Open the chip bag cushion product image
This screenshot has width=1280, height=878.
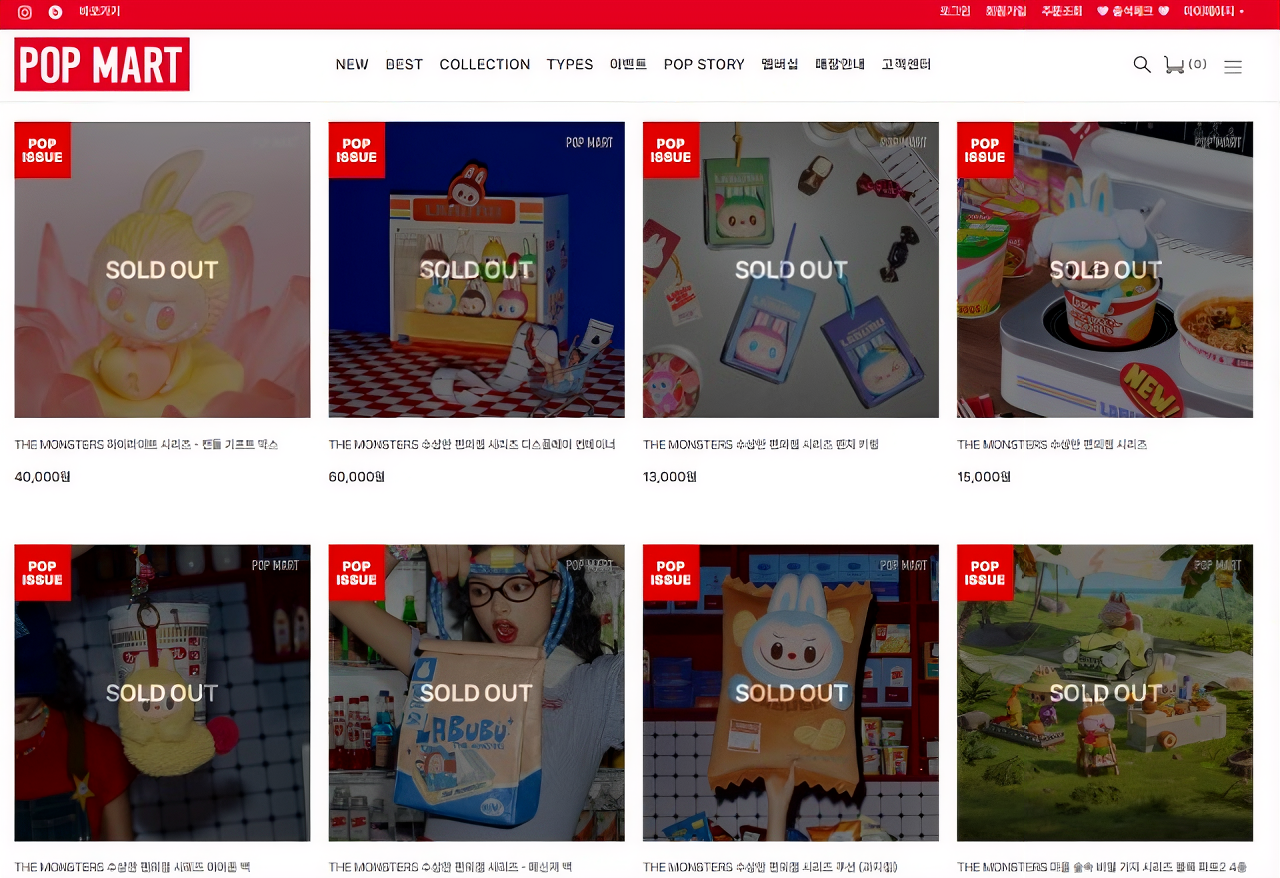[x=791, y=693]
